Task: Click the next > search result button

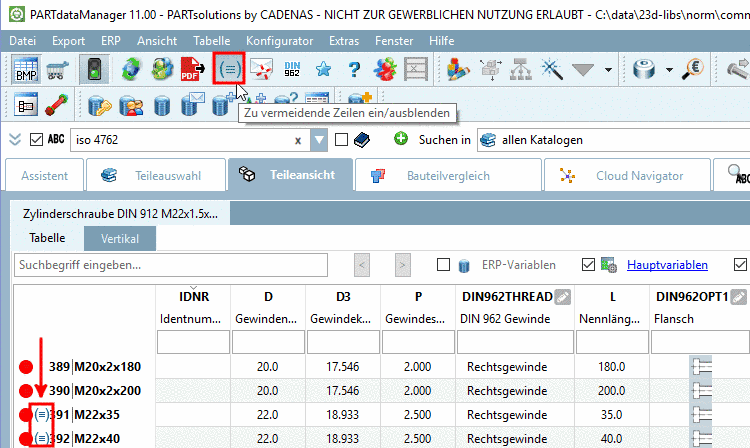Action: click(403, 265)
